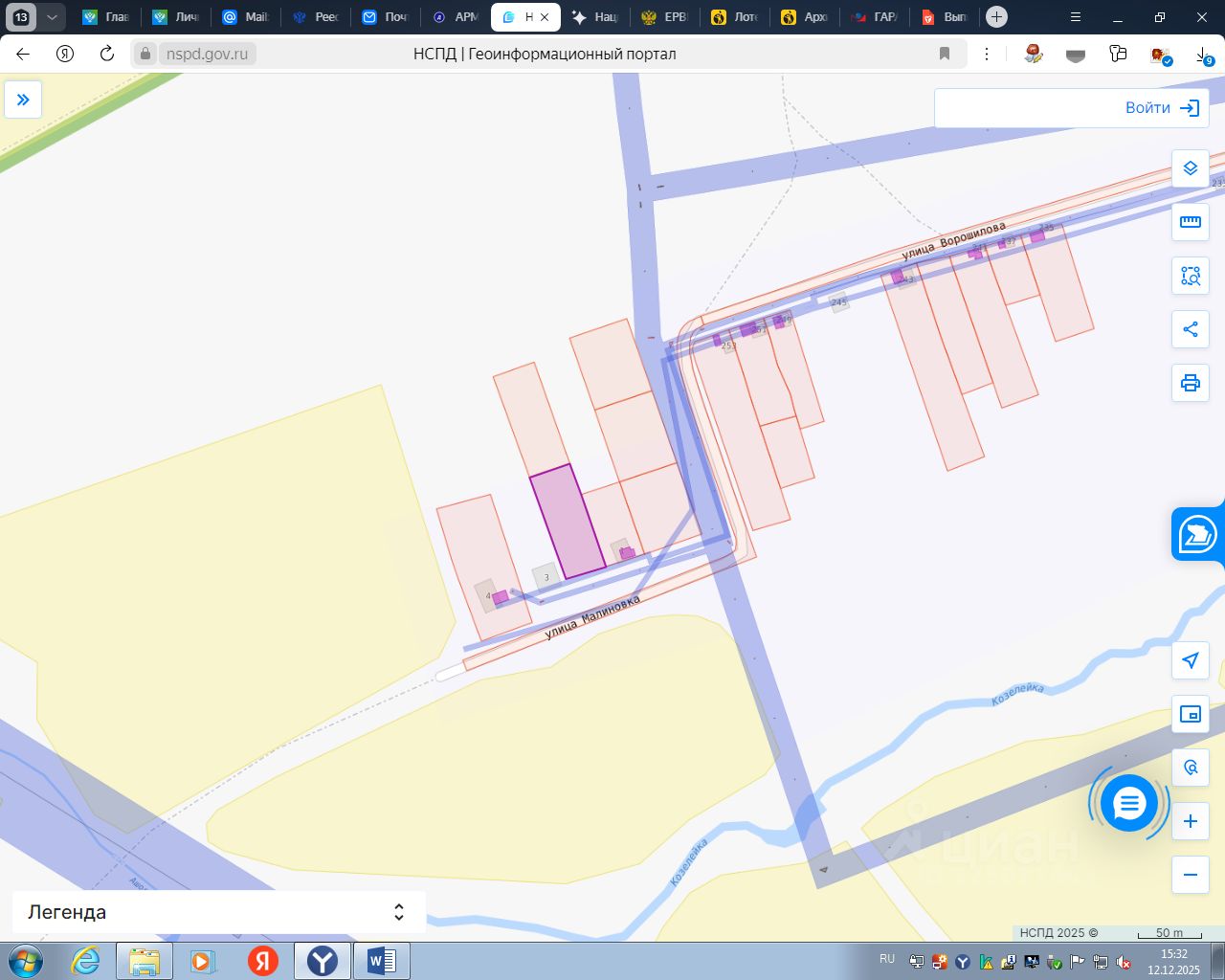Zoom out of the map
Image resolution: width=1225 pixels, height=980 pixels.
click(1191, 875)
